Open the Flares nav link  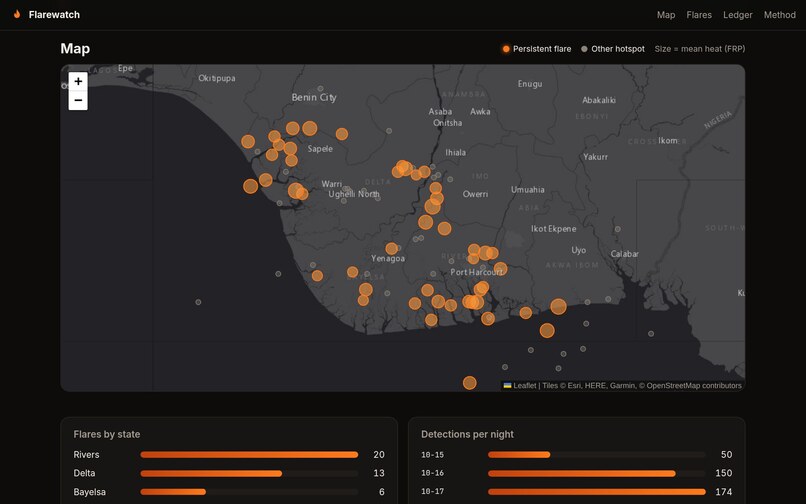click(699, 15)
